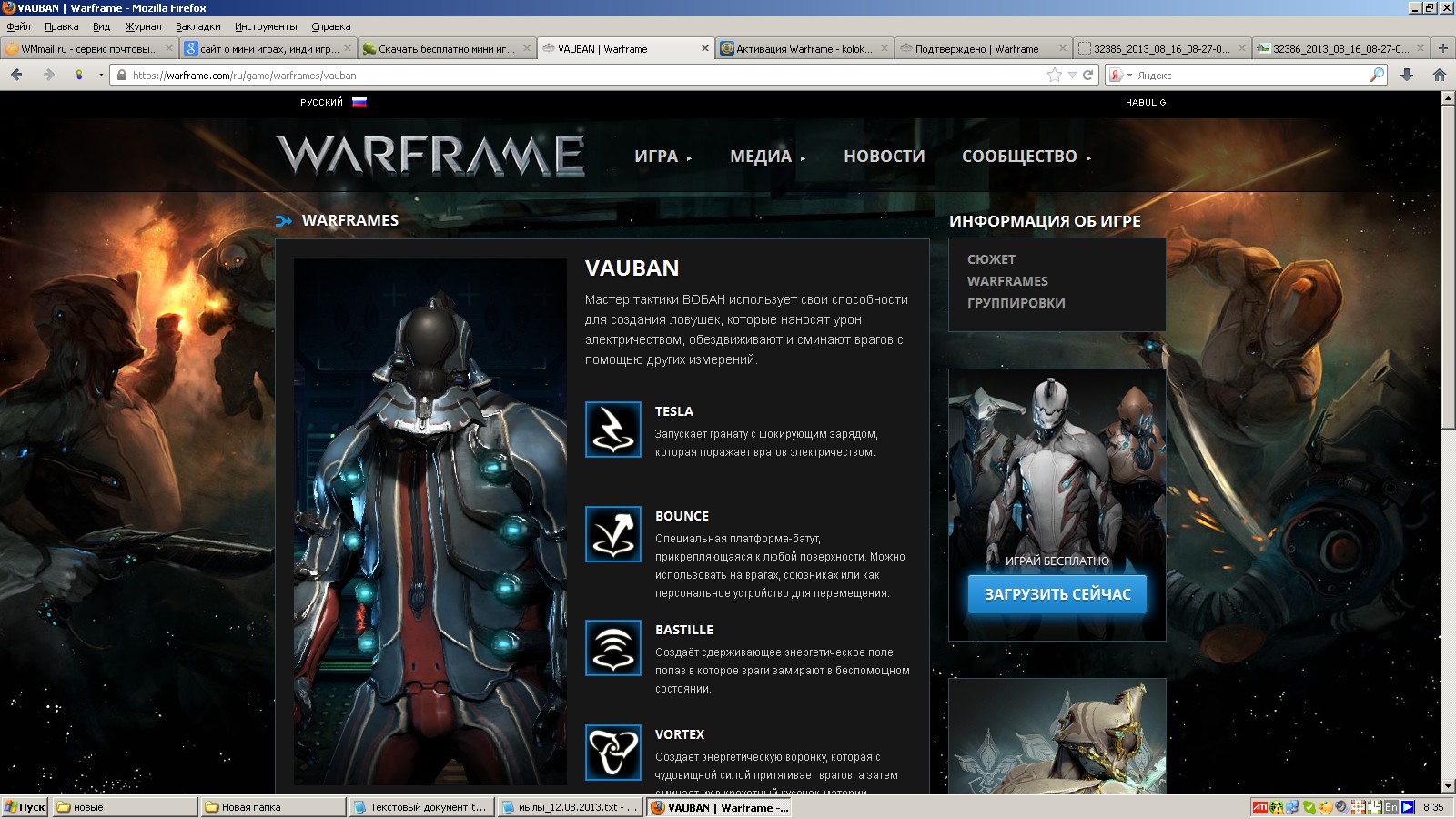
Task: Open the HABULIG account link
Action: (x=1146, y=103)
